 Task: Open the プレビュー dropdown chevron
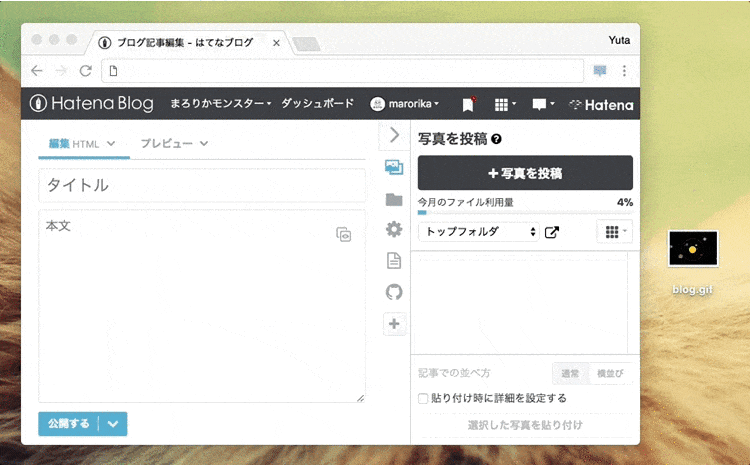pos(204,144)
